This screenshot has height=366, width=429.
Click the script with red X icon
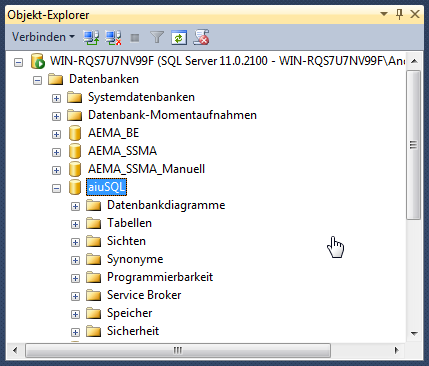[x=201, y=37]
